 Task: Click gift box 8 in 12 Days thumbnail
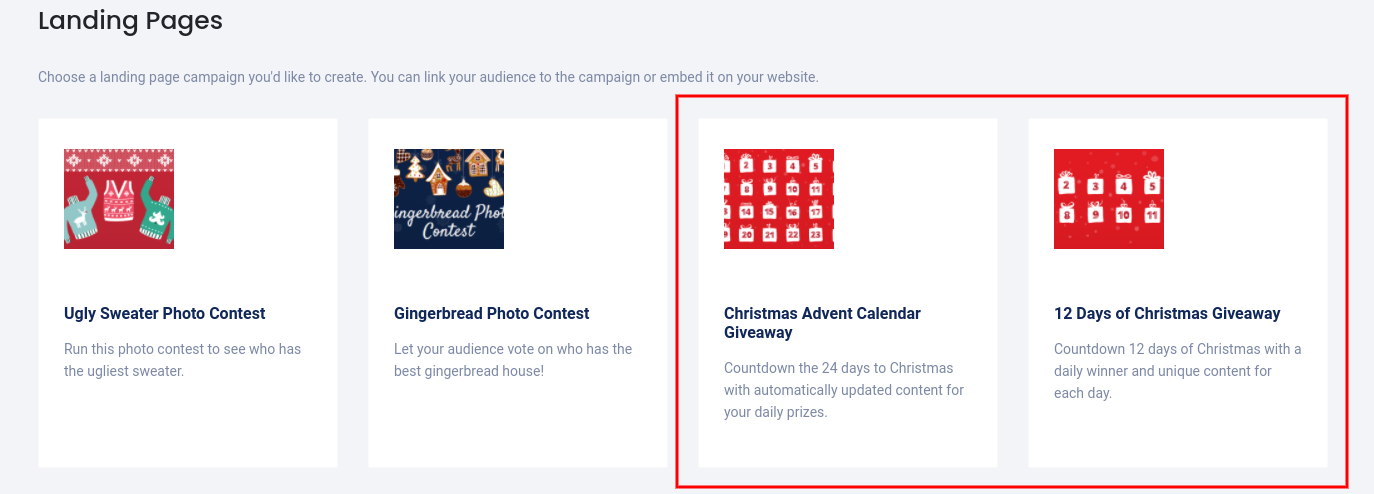[x=1067, y=213]
